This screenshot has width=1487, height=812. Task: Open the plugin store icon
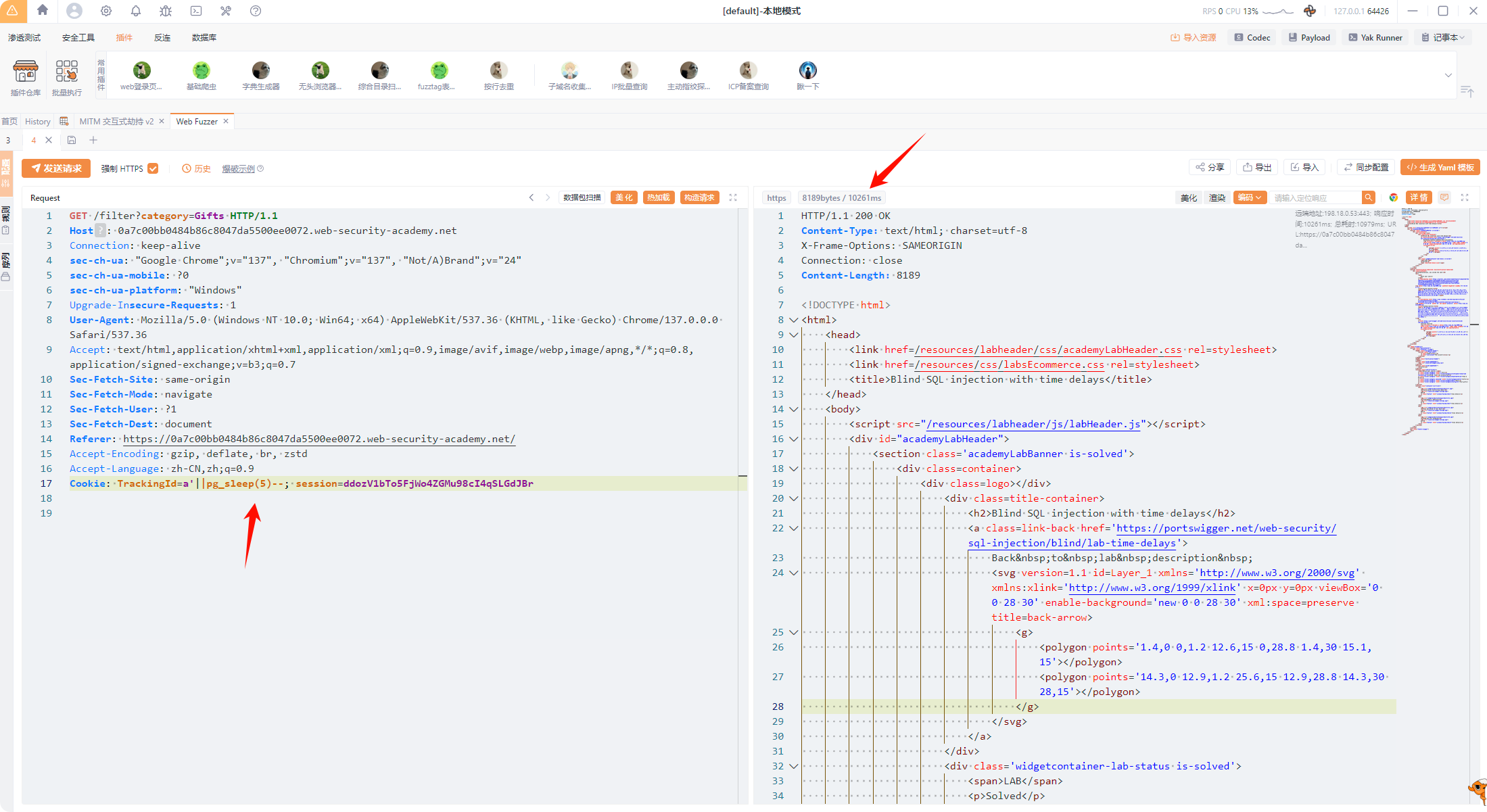click(x=26, y=72)
